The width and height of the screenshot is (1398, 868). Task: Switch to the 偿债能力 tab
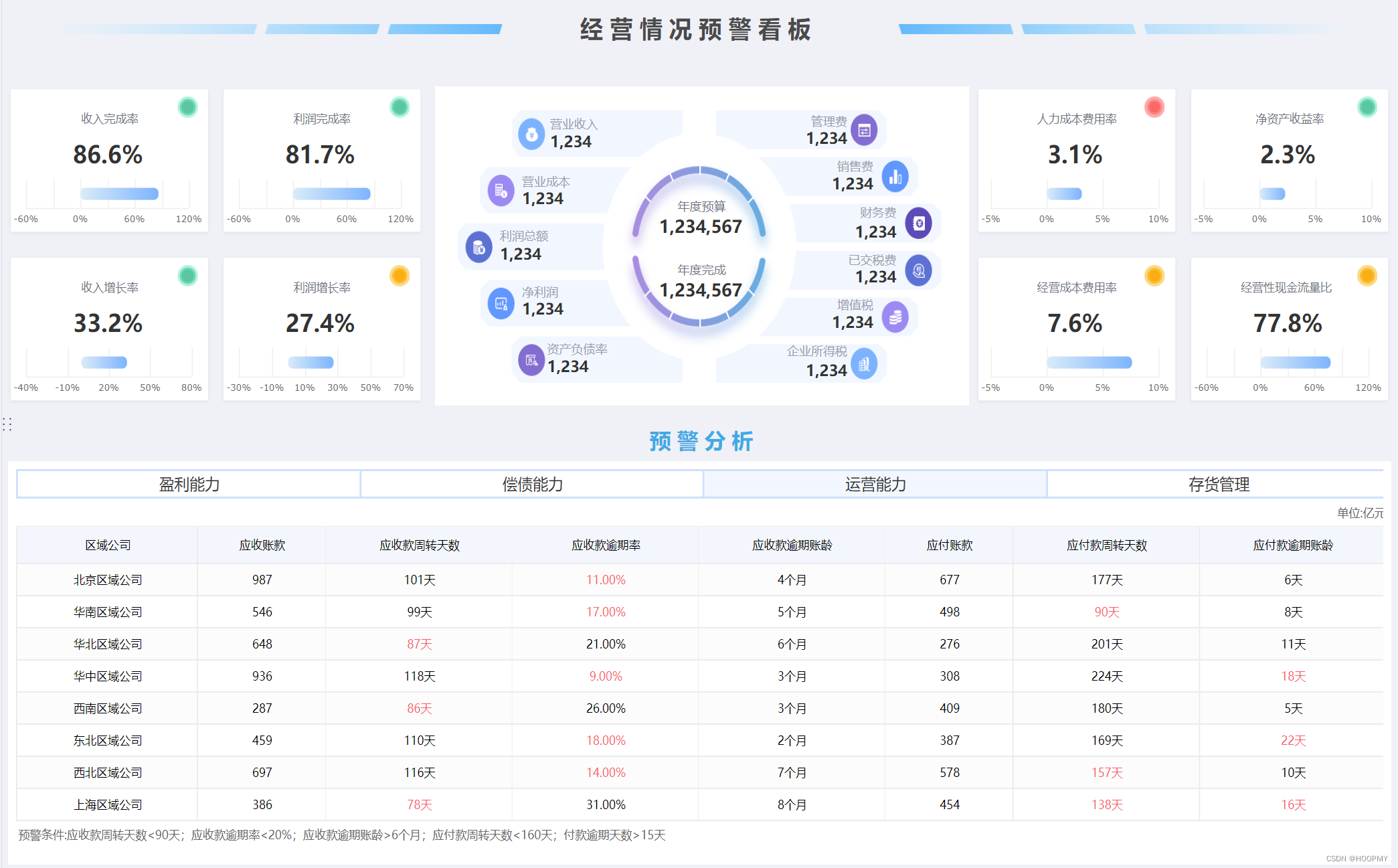532,485
